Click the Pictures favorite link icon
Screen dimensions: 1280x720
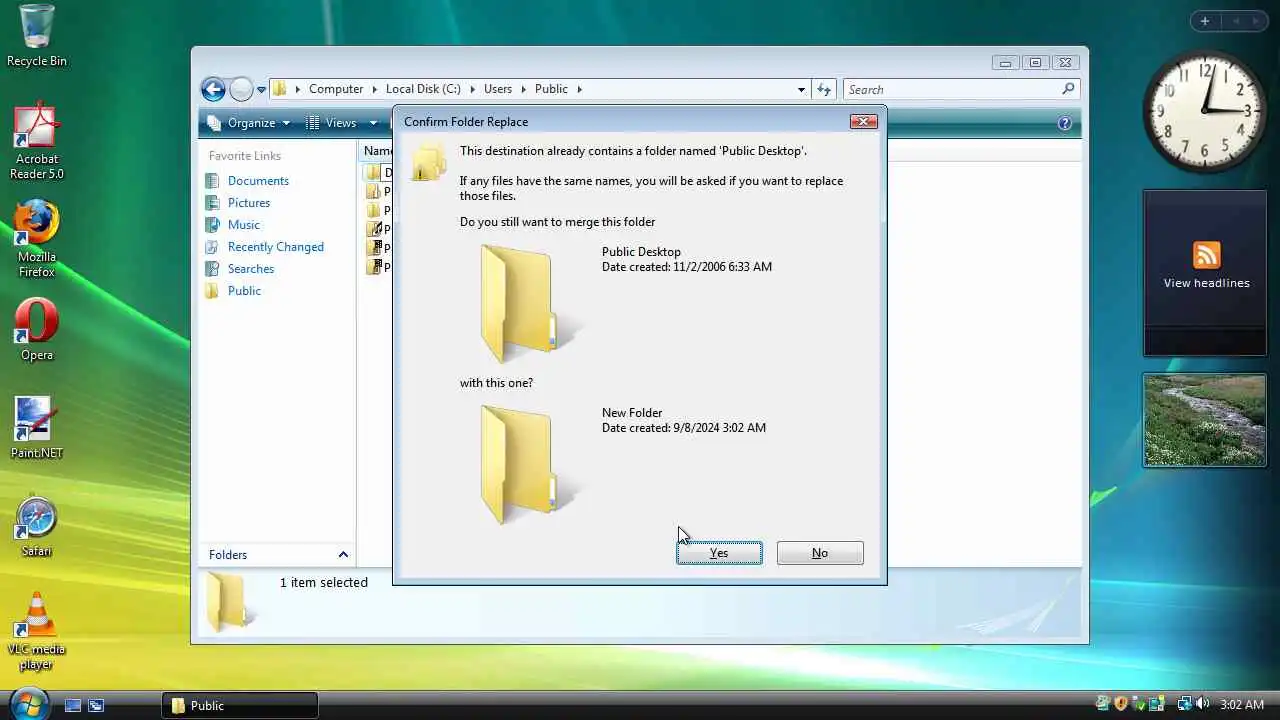click(x=212, y=203)
